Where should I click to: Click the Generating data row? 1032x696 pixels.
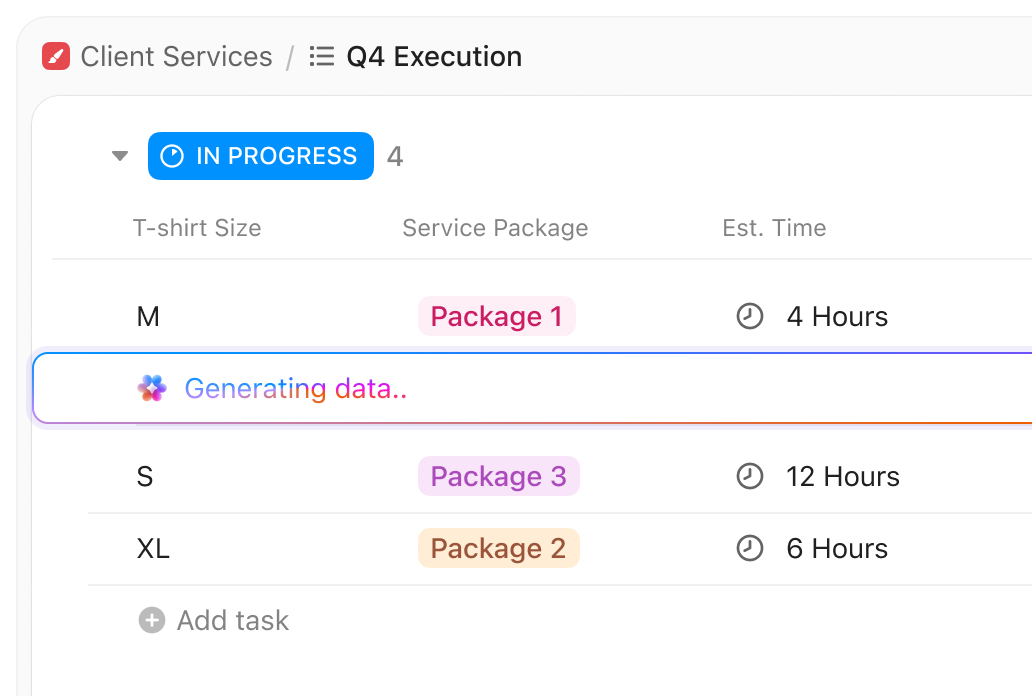295,388
